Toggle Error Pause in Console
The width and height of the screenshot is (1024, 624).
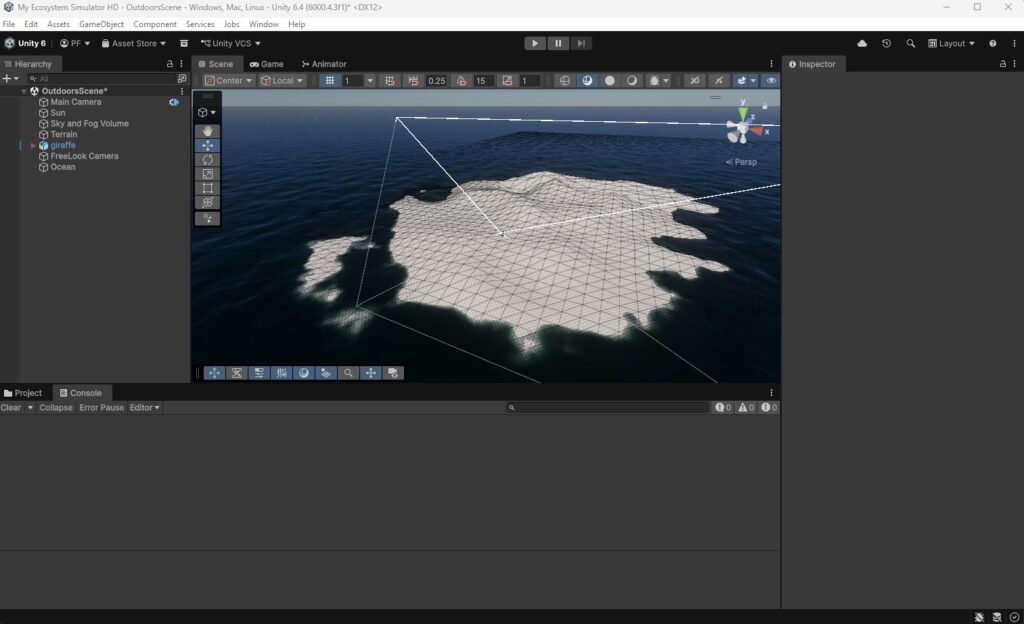(x=101, y=407)
